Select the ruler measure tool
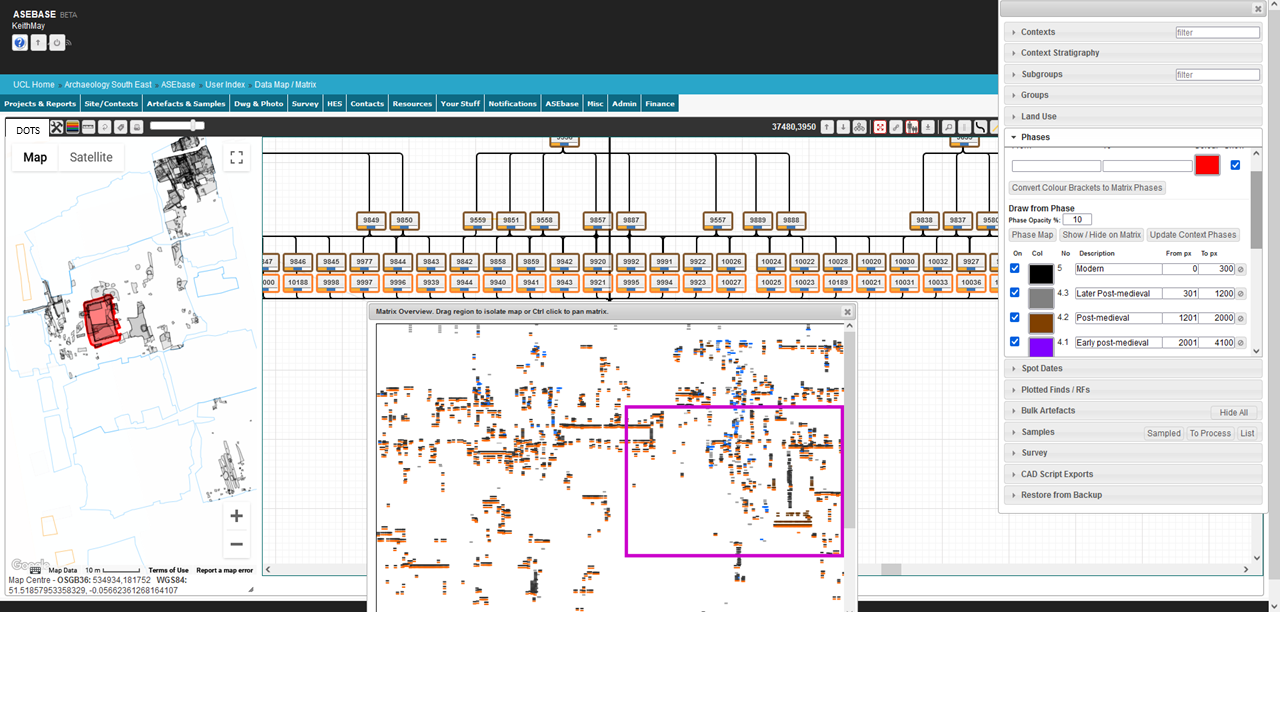This screenshot has height=720, width=1280. tap(88, 127)
